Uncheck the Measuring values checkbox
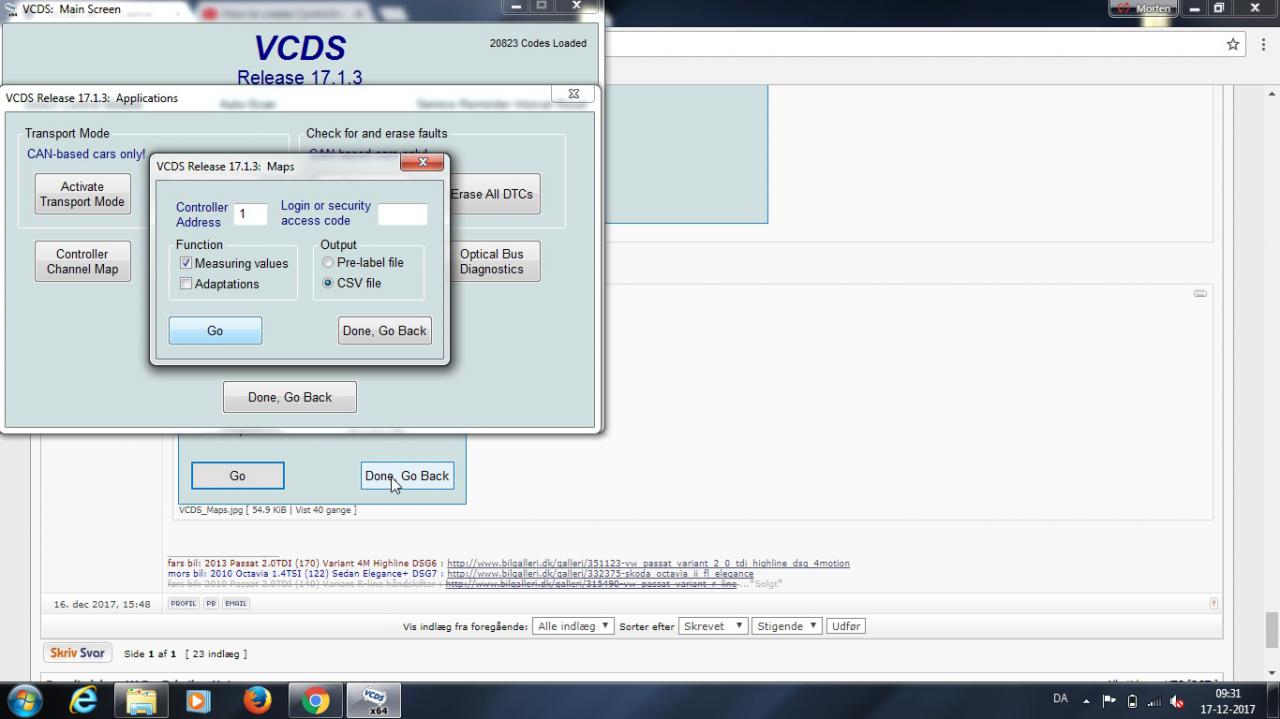This screenshot has width=1280, height=719. click(x=186, y=263)
